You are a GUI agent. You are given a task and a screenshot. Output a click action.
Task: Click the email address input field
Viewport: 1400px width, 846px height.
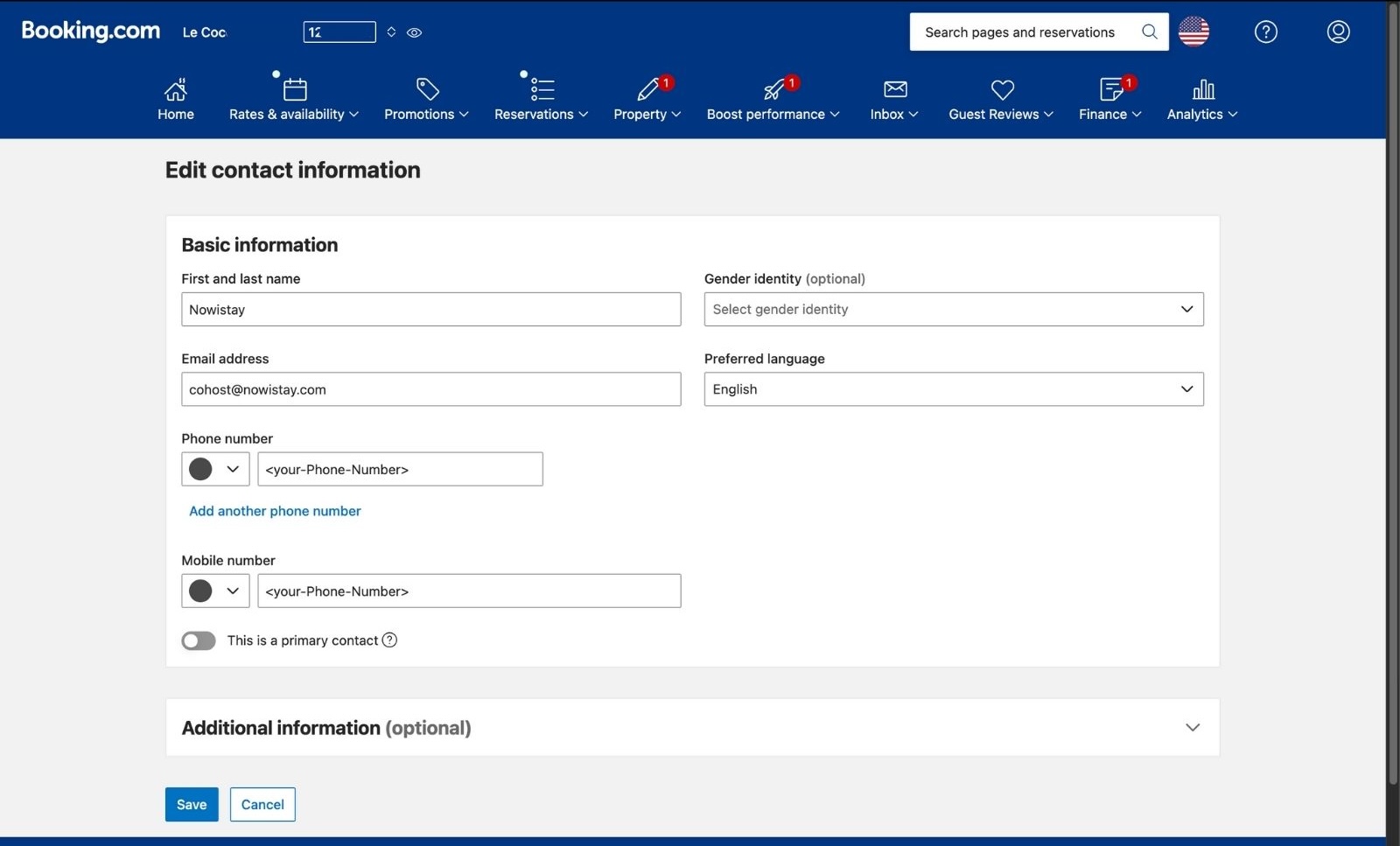[x=430, y=389]
